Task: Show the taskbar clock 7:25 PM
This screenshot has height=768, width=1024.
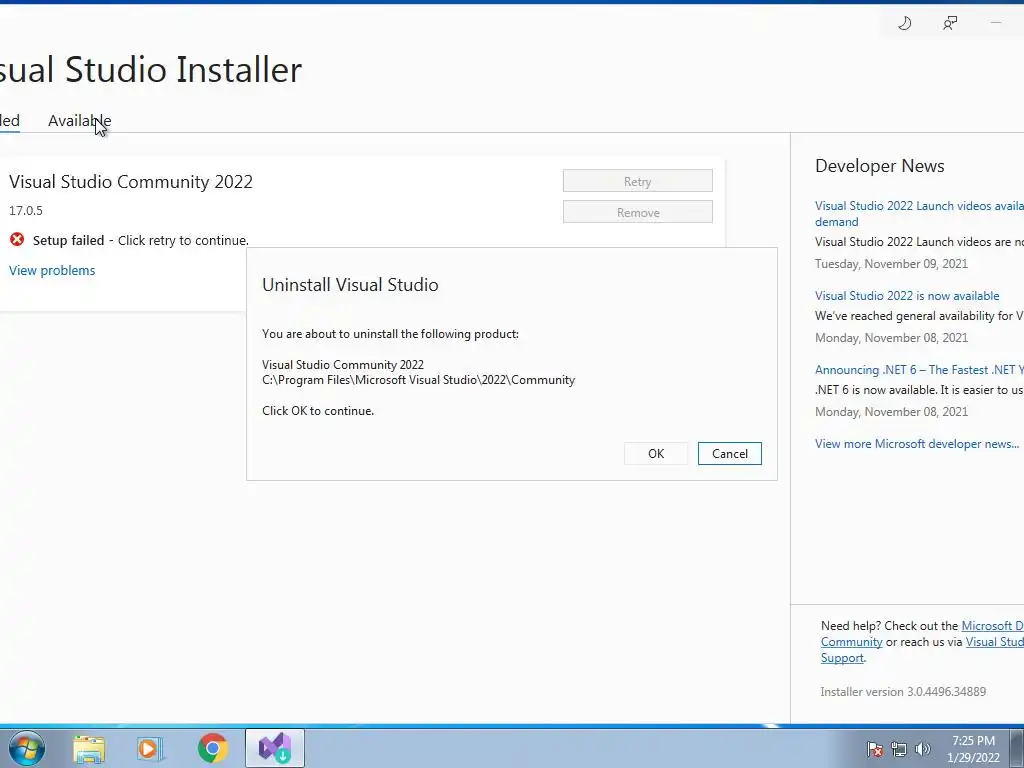Action: [x=973, y=741]
